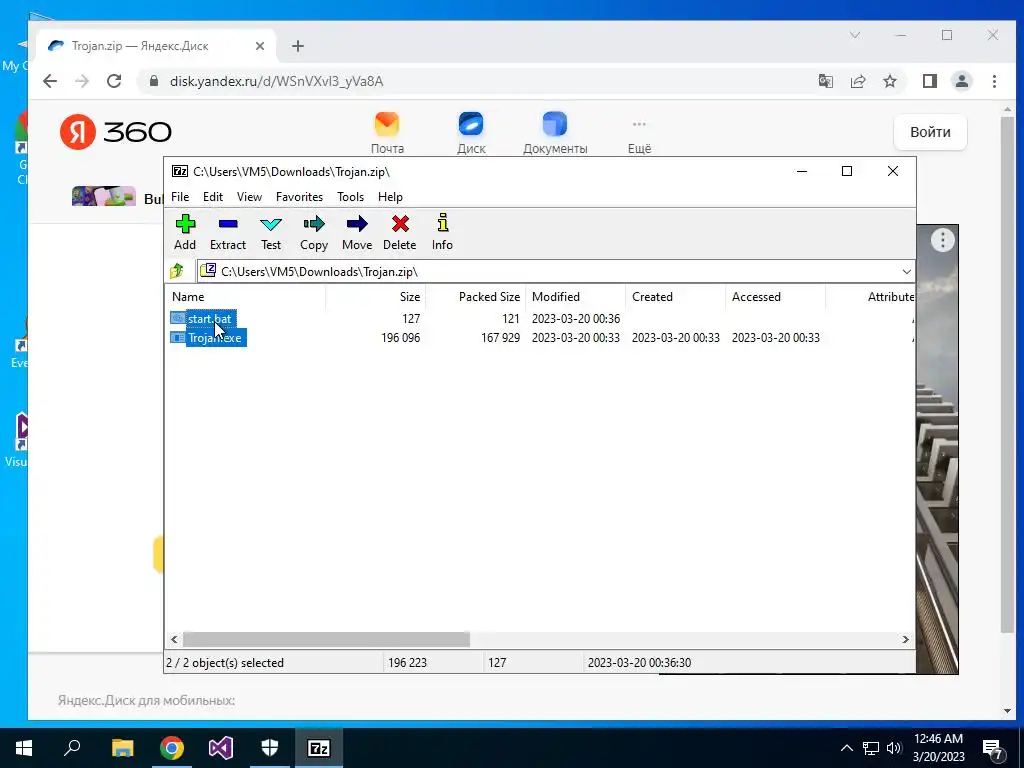This screenshot has height=768, width=1024.
Task: Reload the Chrome page
Action: [x=114, y=81]
